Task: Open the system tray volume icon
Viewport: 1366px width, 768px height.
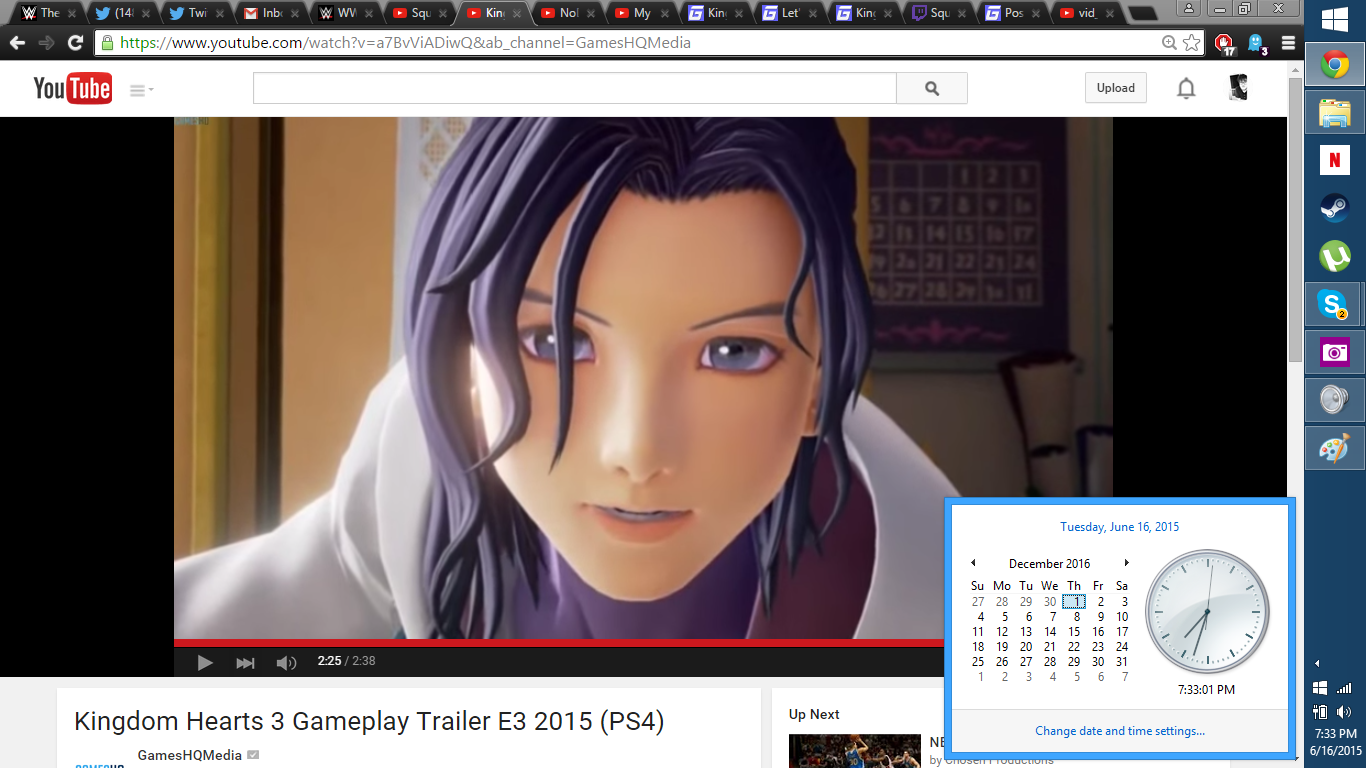Action: (x=1345, y=712)
